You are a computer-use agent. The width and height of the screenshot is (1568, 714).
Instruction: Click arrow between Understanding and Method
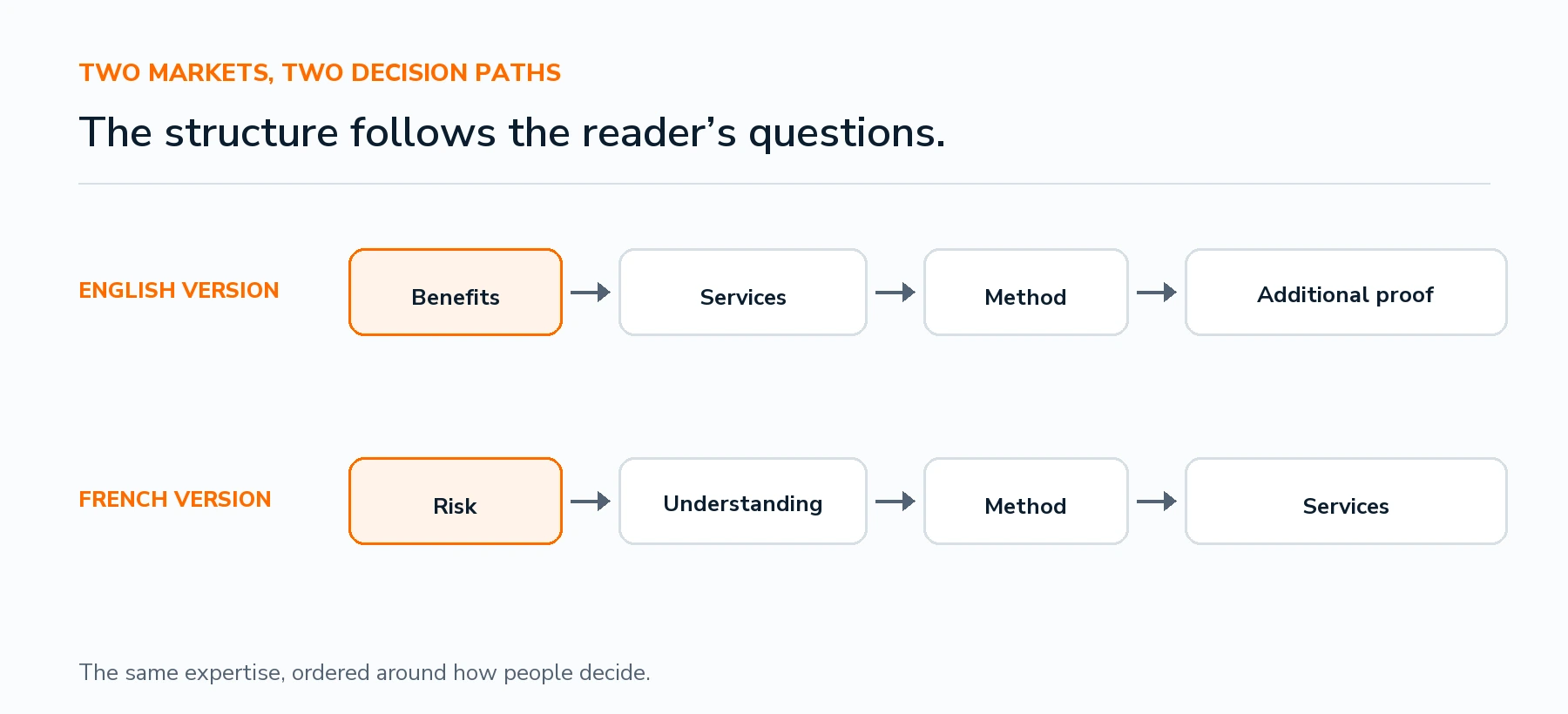(x=896, y=502)
